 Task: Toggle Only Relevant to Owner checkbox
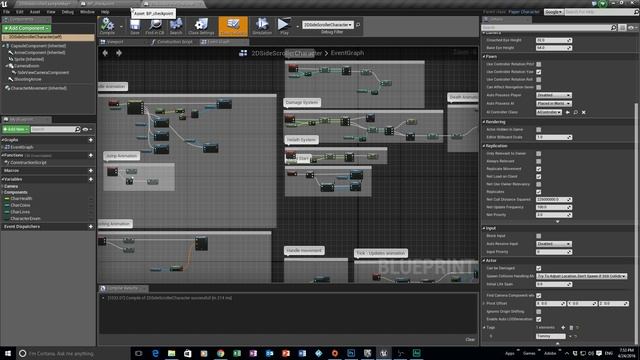[539, 153]
